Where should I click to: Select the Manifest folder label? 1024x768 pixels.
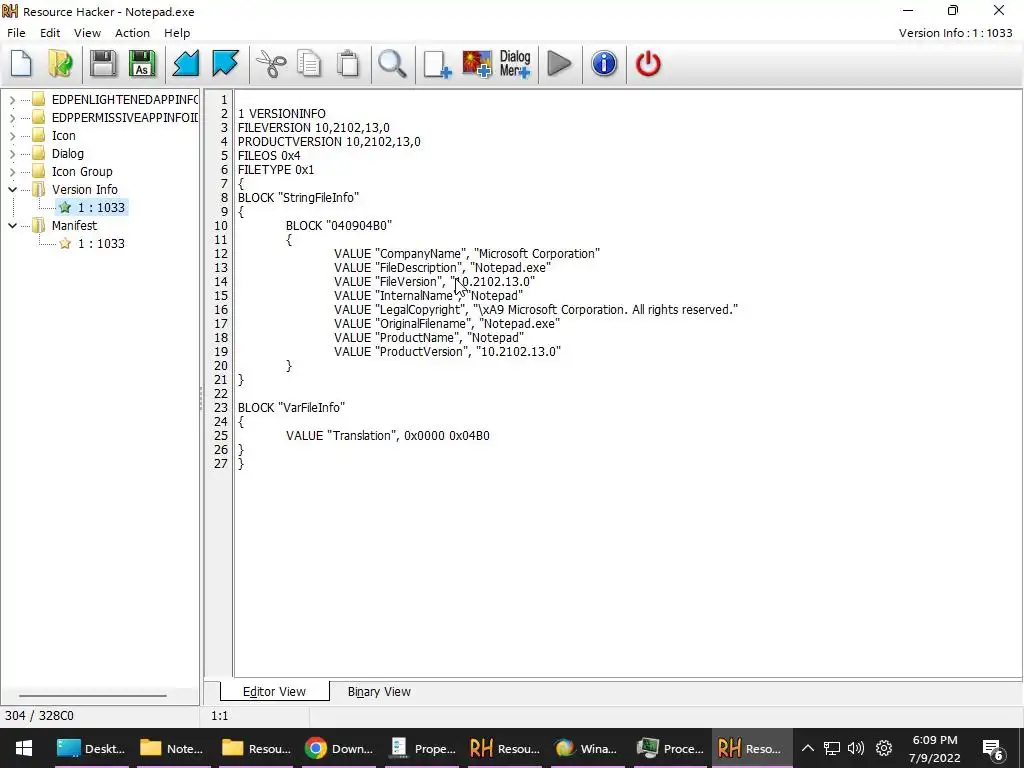click(74, 225)
